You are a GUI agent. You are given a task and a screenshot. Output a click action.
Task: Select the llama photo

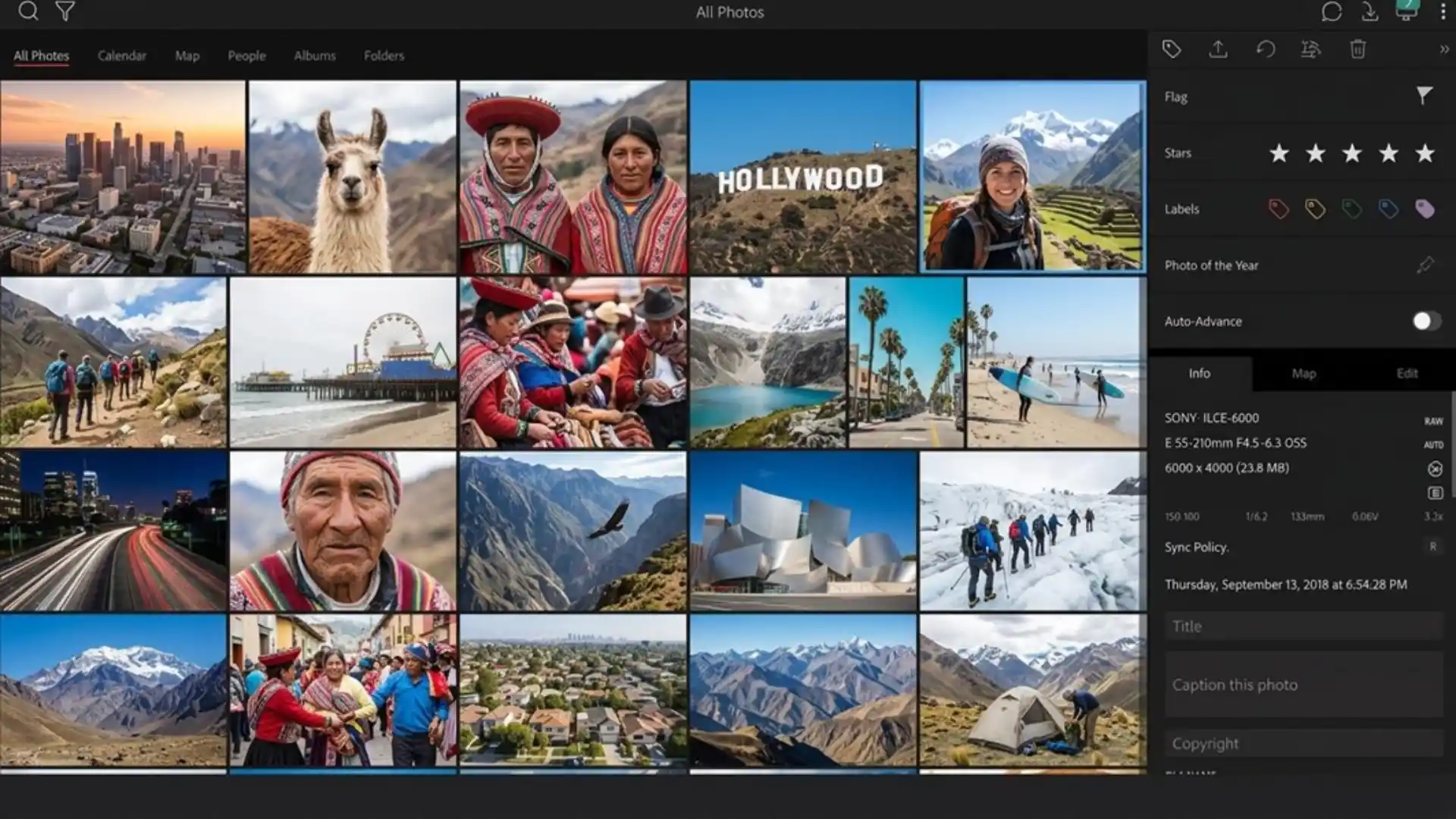[353, 177]
